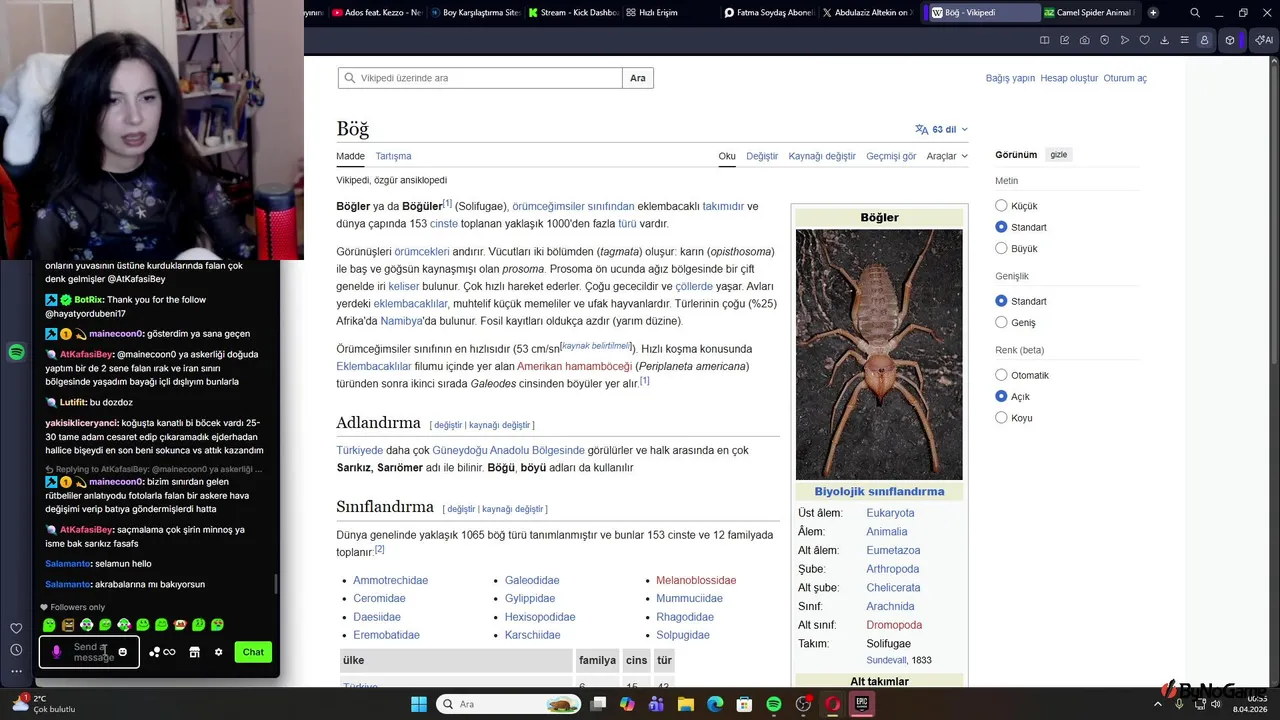The height and width of the screenshot is (720, 1280).
Task: Open the ad blocker shield icon
Action: [x=1105, y=40]
